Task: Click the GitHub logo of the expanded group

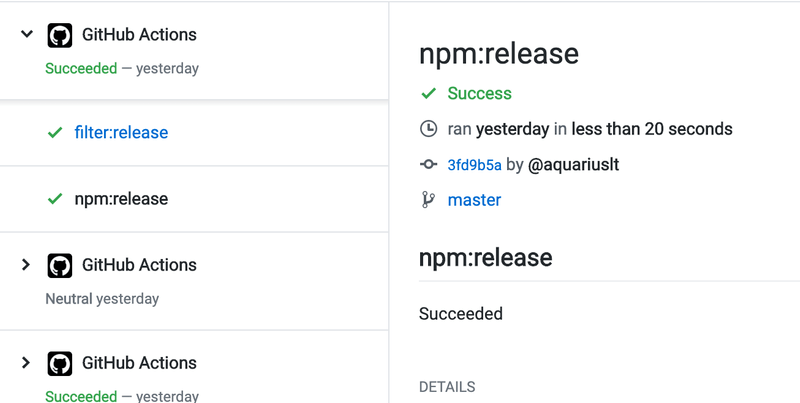Action: 60,36
